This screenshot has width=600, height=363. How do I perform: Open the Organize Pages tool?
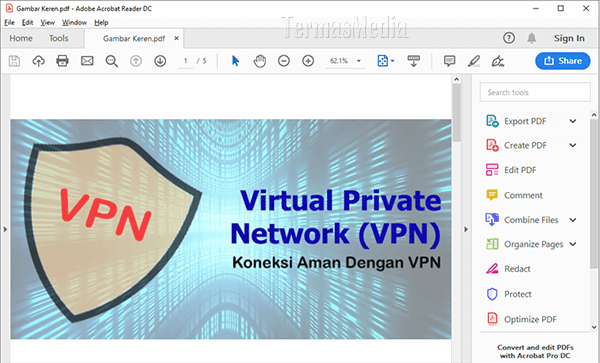(533, 244)
